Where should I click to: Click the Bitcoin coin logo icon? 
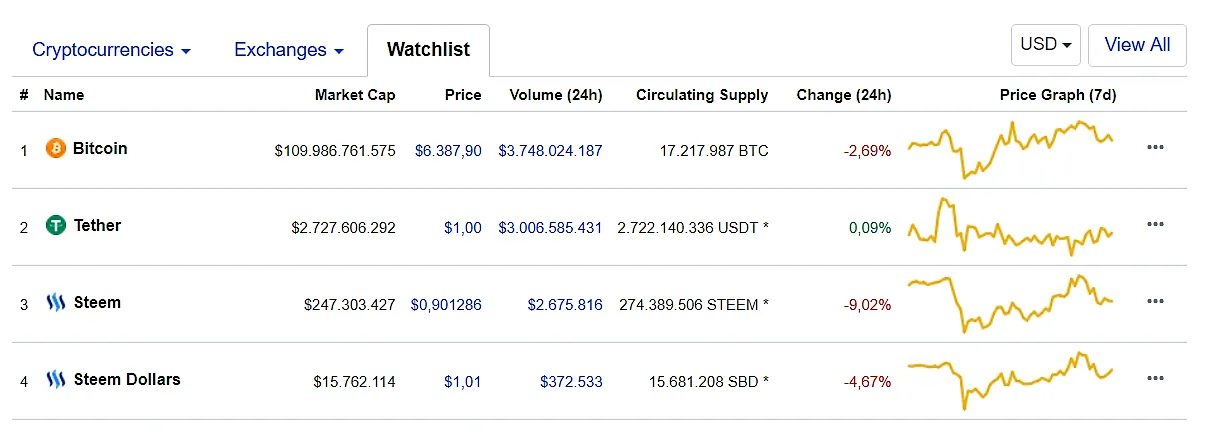pos(56,149)
